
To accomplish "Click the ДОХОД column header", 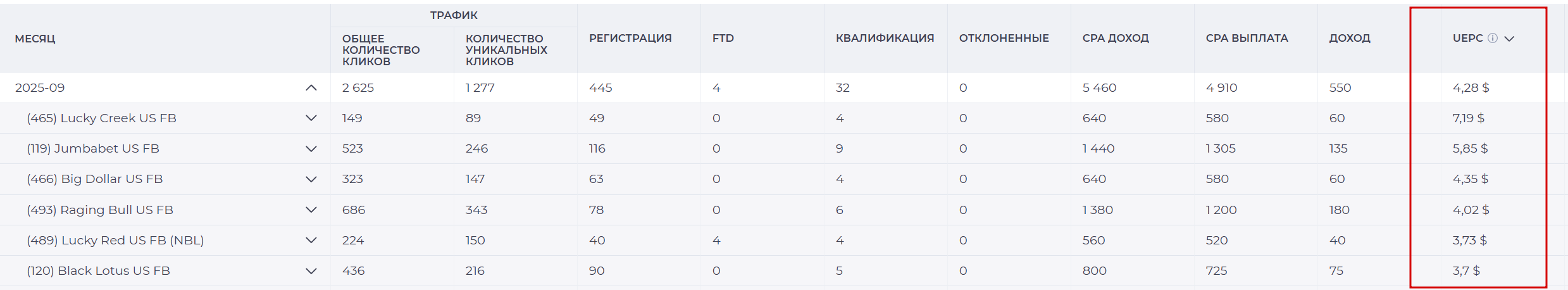I will [x=1350, y=38].
